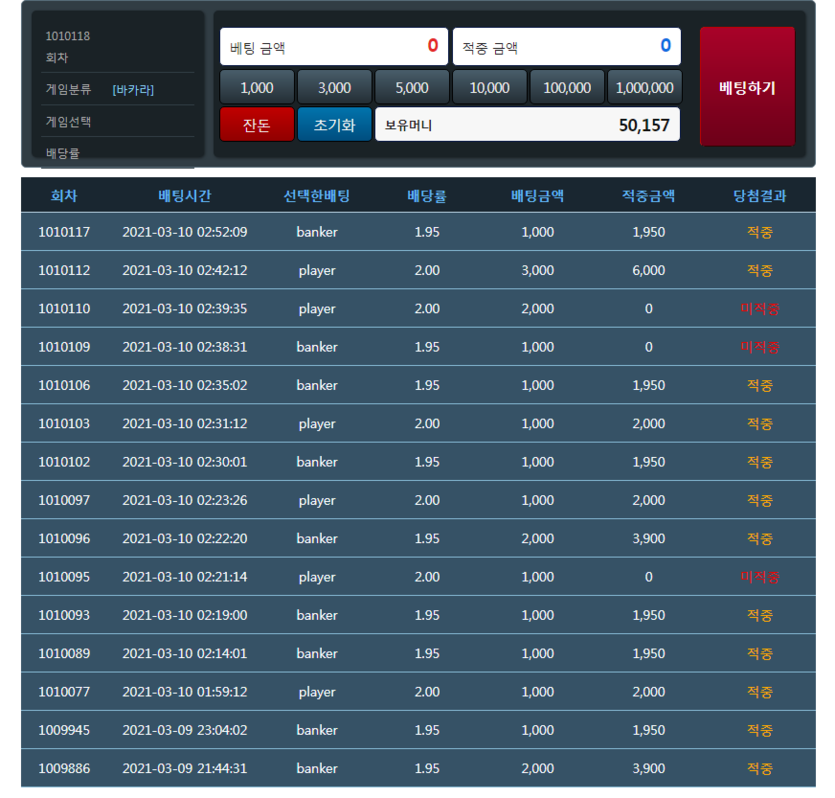Click the 1010118 round number text
This screenshot has width=835, height=798.
pos(68,36)
